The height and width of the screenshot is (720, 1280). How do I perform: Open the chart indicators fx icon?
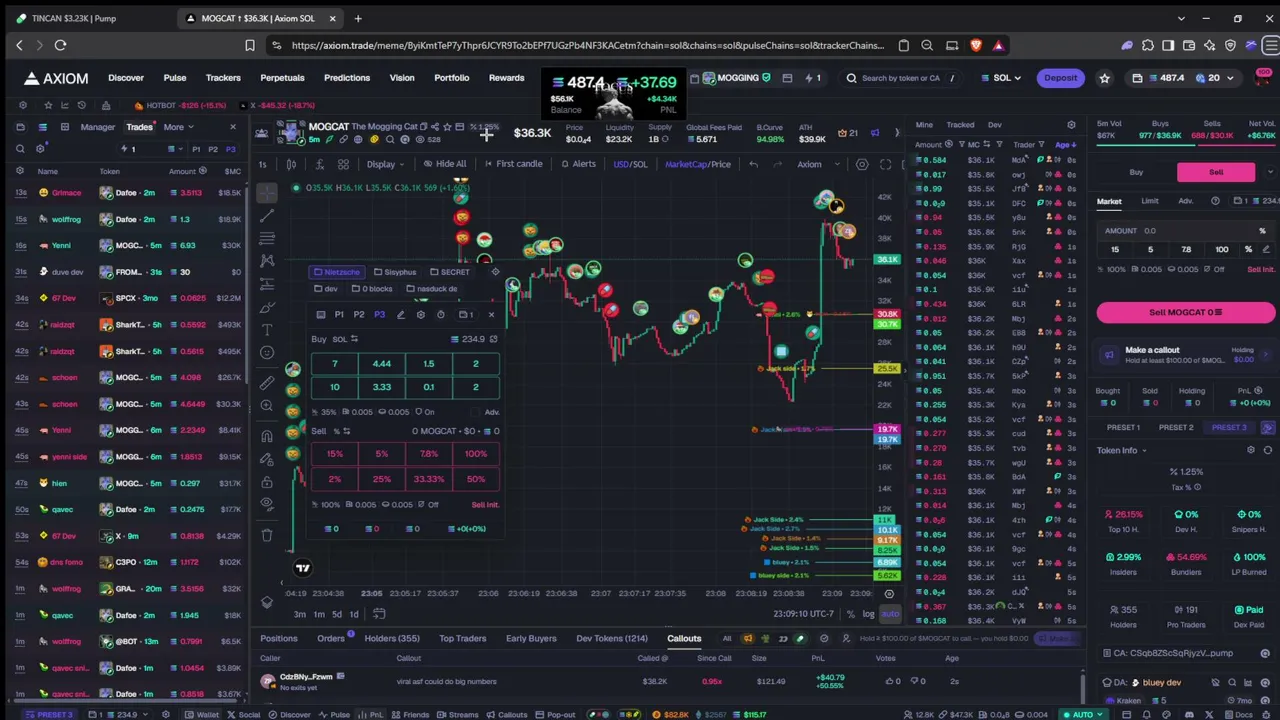[x=318, y=164]
